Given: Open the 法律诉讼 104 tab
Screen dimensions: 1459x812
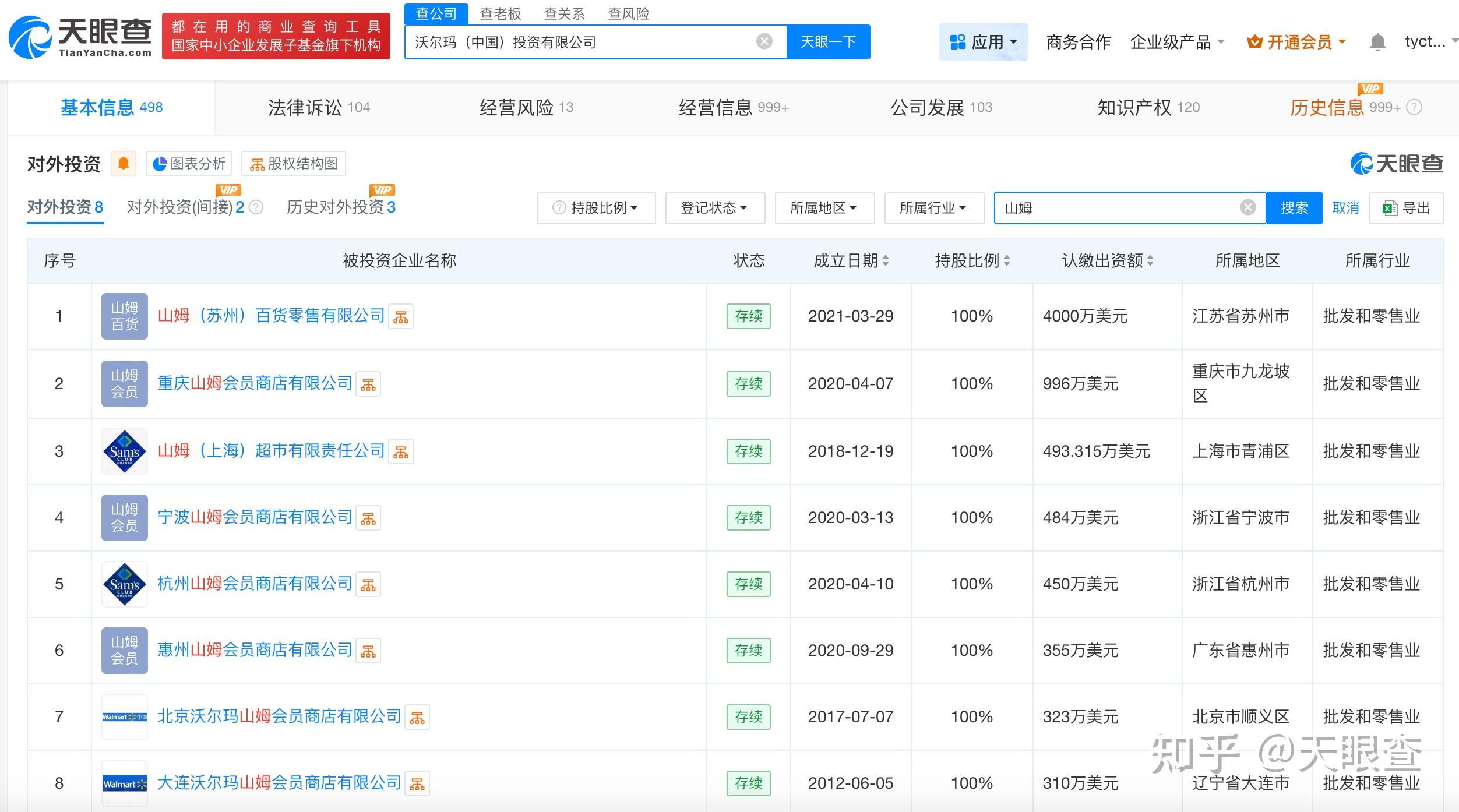Looking at the screenshot, I should coord(319,108).
